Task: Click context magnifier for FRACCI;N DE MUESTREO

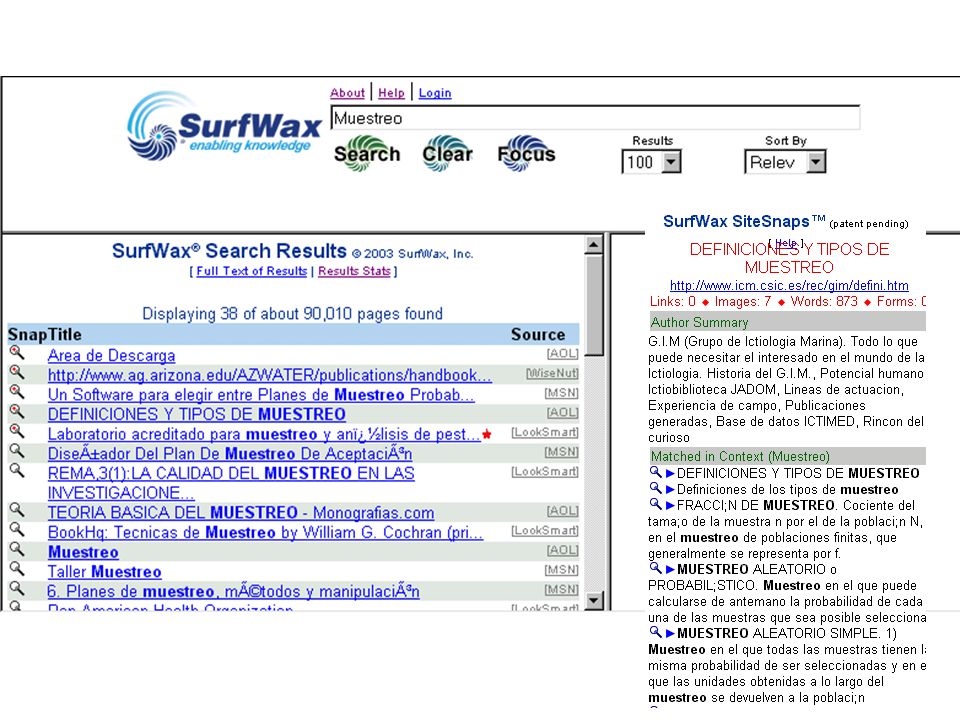Action: click(x=656, y=504)
